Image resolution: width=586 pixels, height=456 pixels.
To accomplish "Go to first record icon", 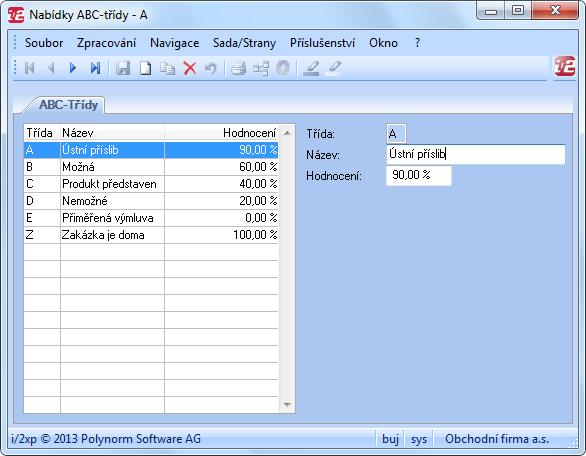I will [x=30, y=68].
